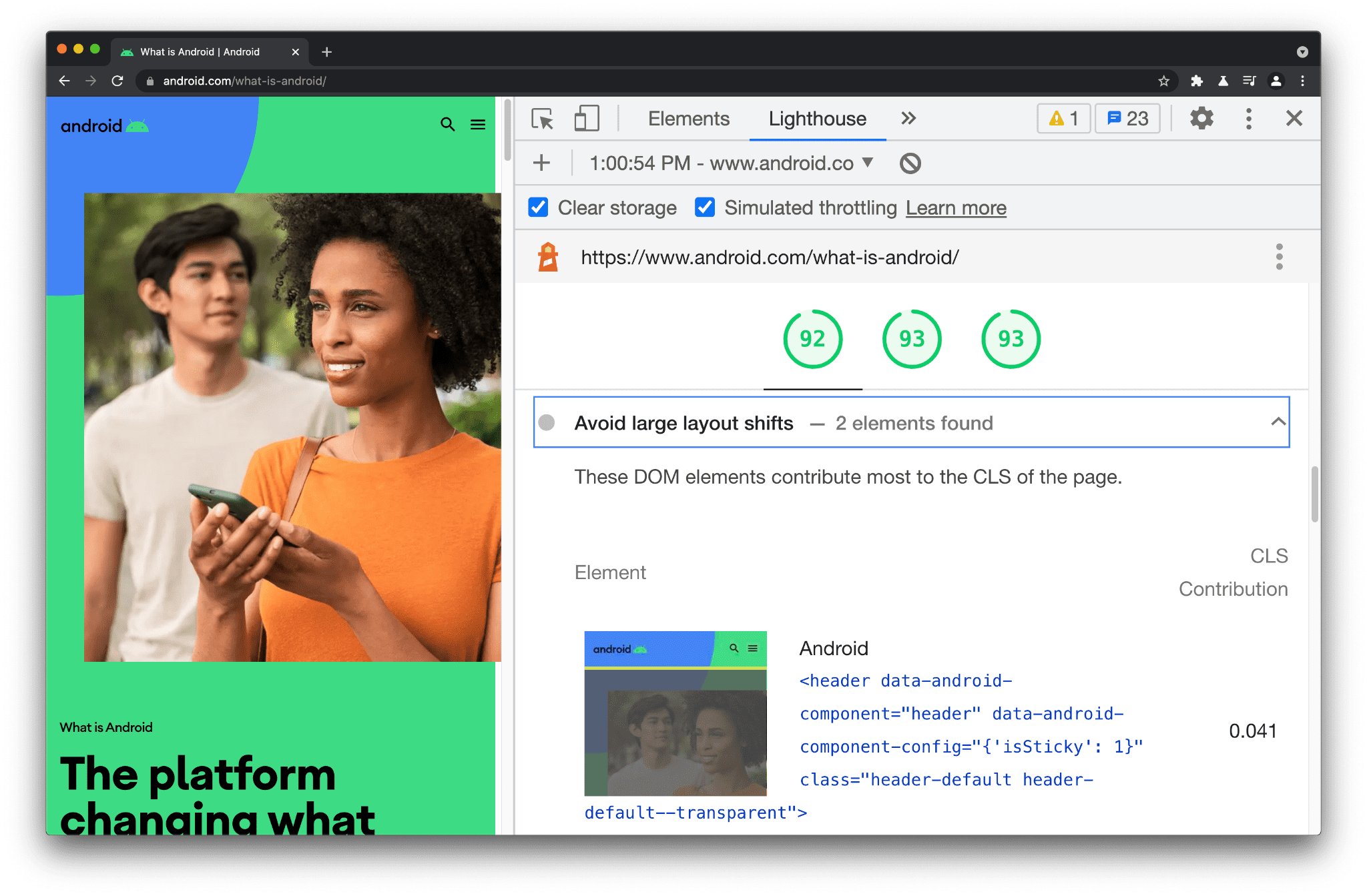1367x896 pixels.
Task: Click the close DevTools X icon
Action: click(x=1295, y=118)
